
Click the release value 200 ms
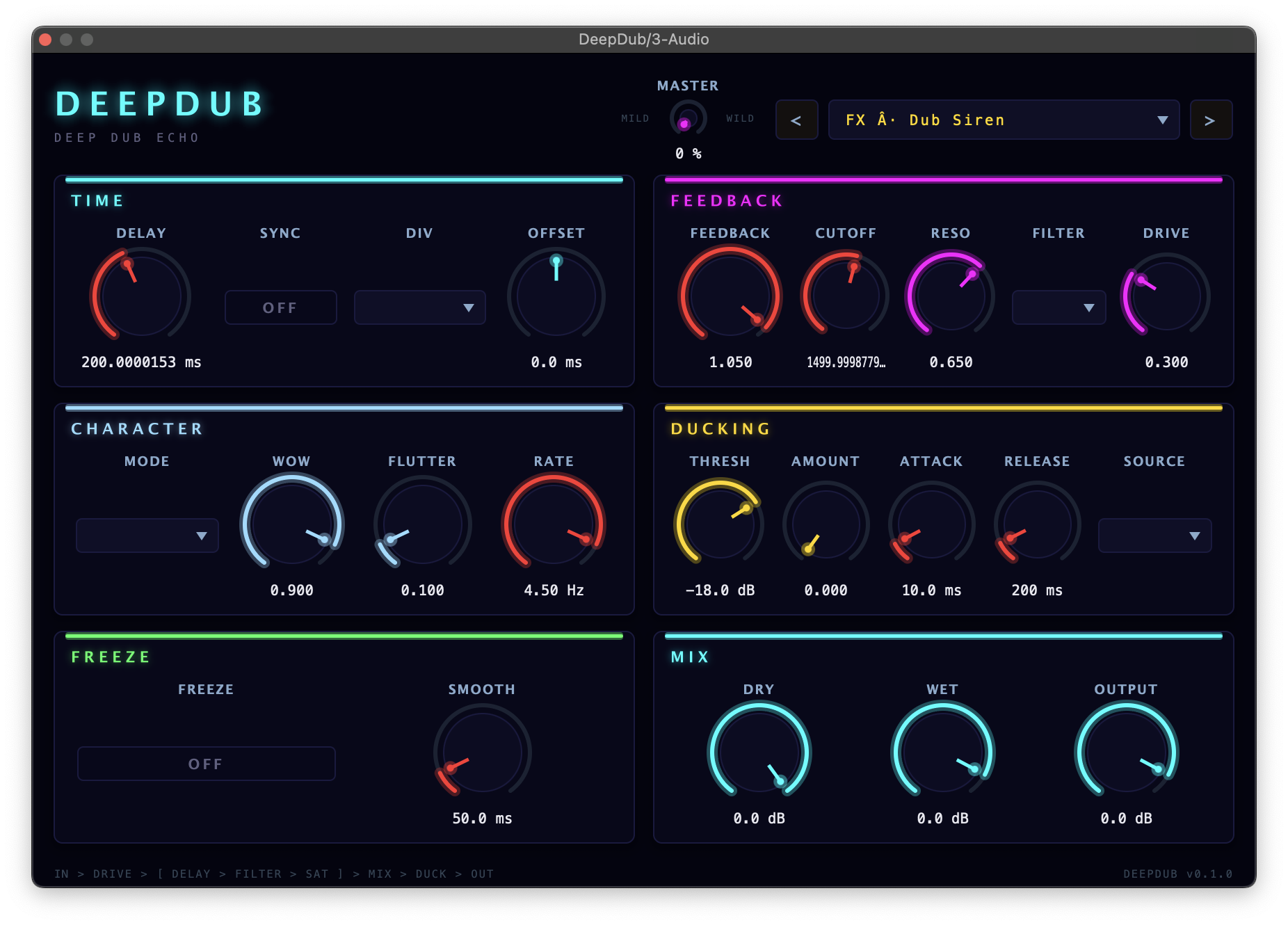click(1037, 590)
